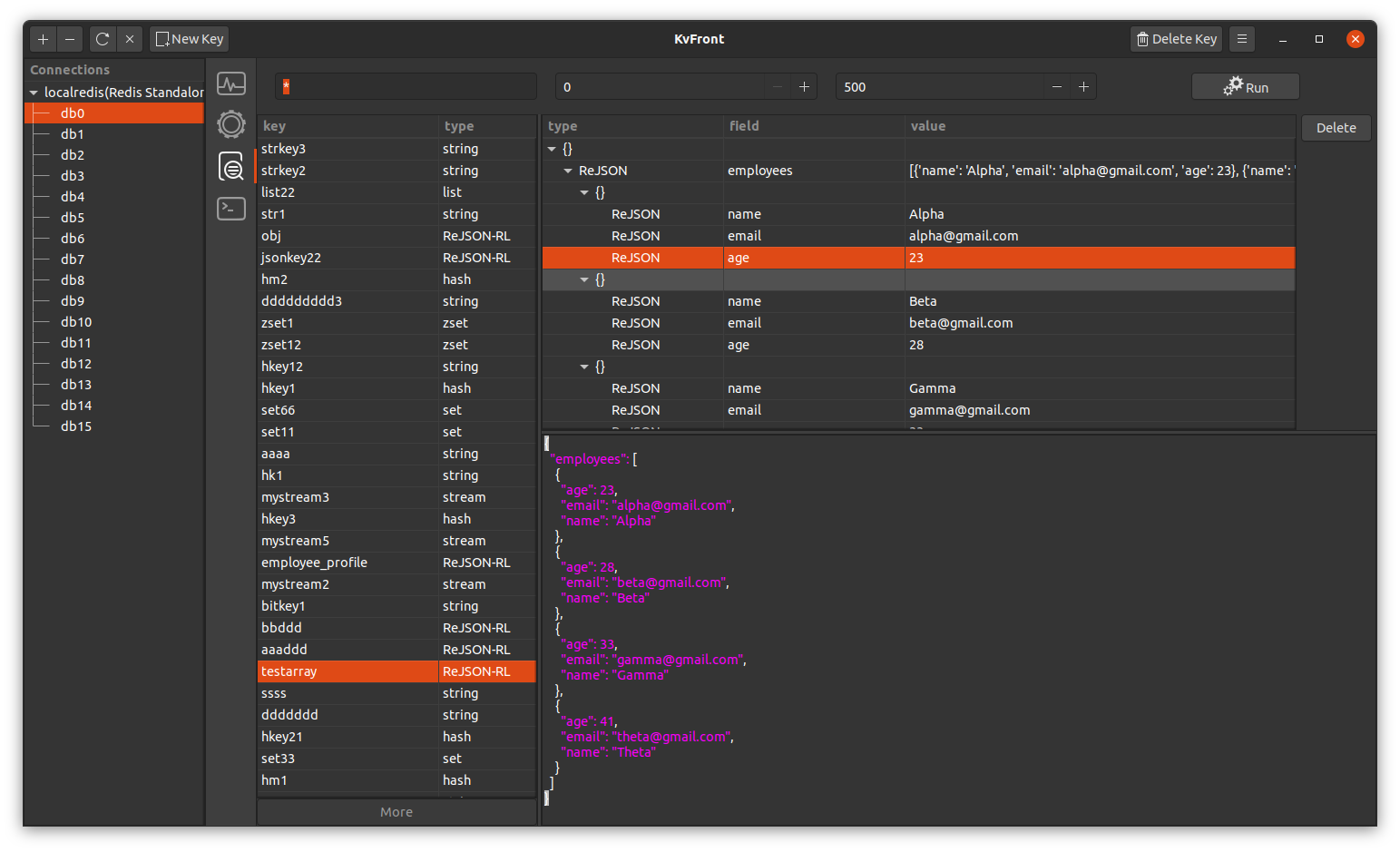Open the command console terminal icon
This screenshot has height=852, width=1400.
231,209
